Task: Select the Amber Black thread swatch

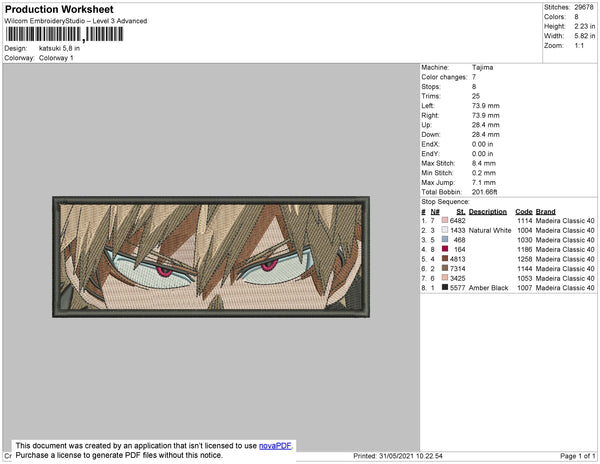Action: pos(445,287)
